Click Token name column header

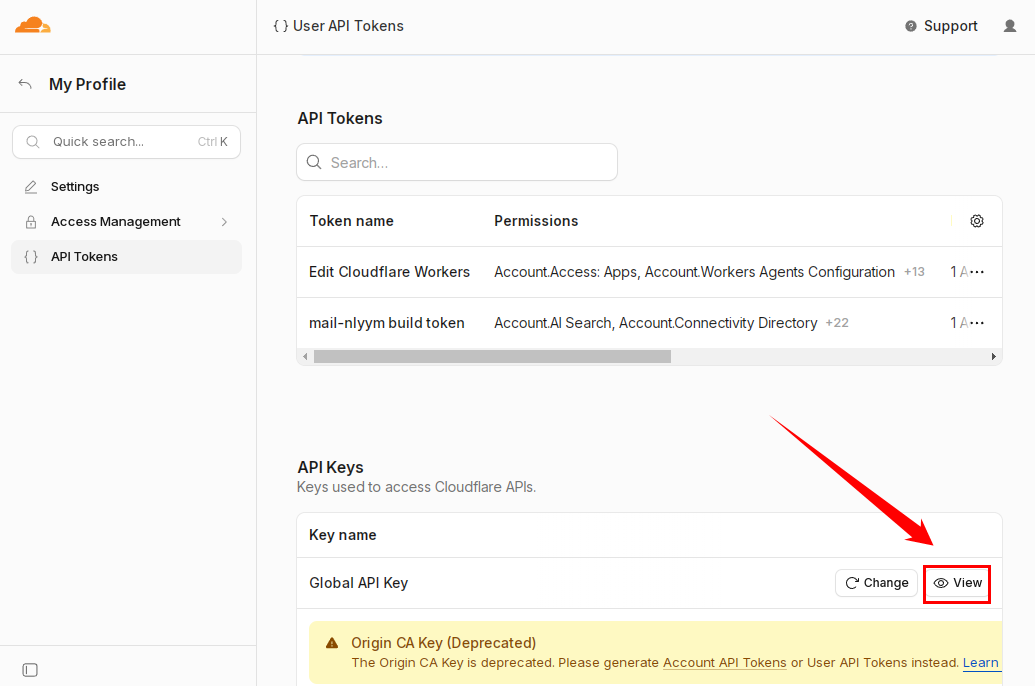point(352,221)
